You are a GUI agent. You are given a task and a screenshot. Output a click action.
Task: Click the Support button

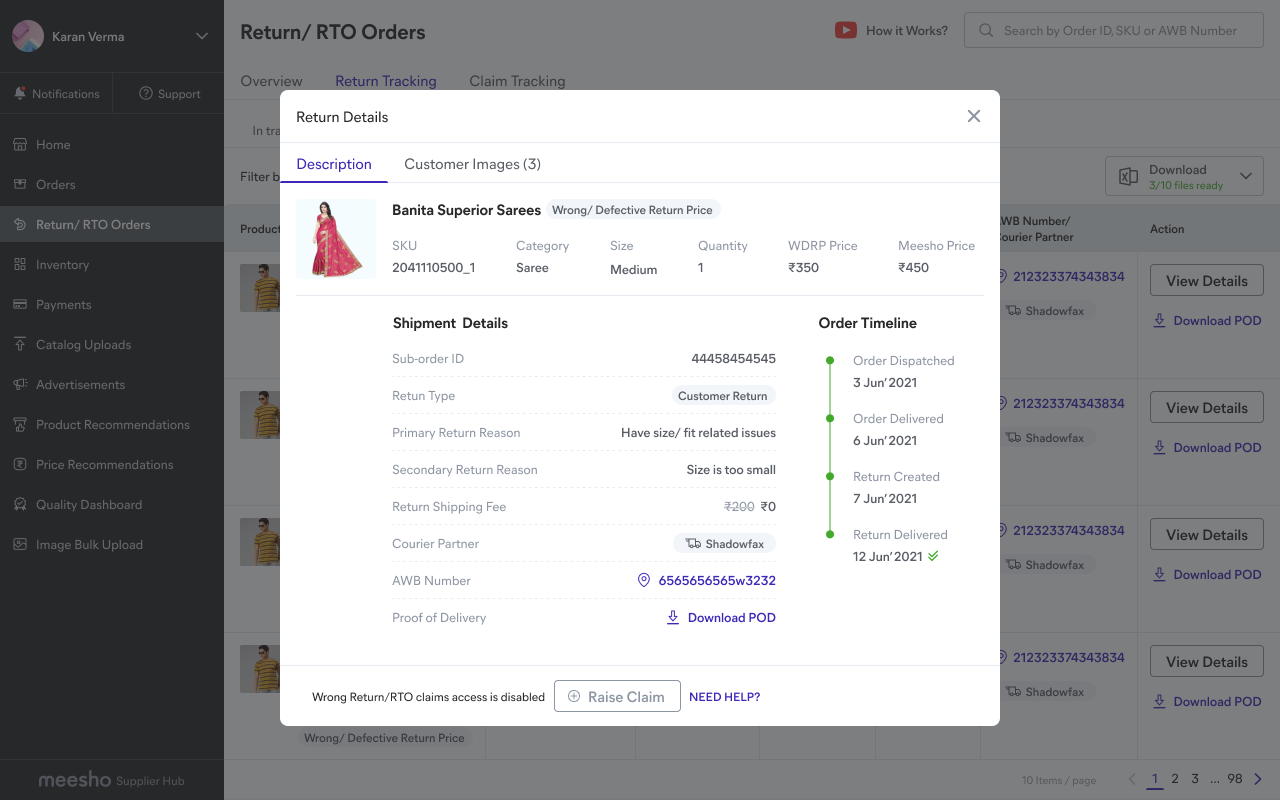169,93
